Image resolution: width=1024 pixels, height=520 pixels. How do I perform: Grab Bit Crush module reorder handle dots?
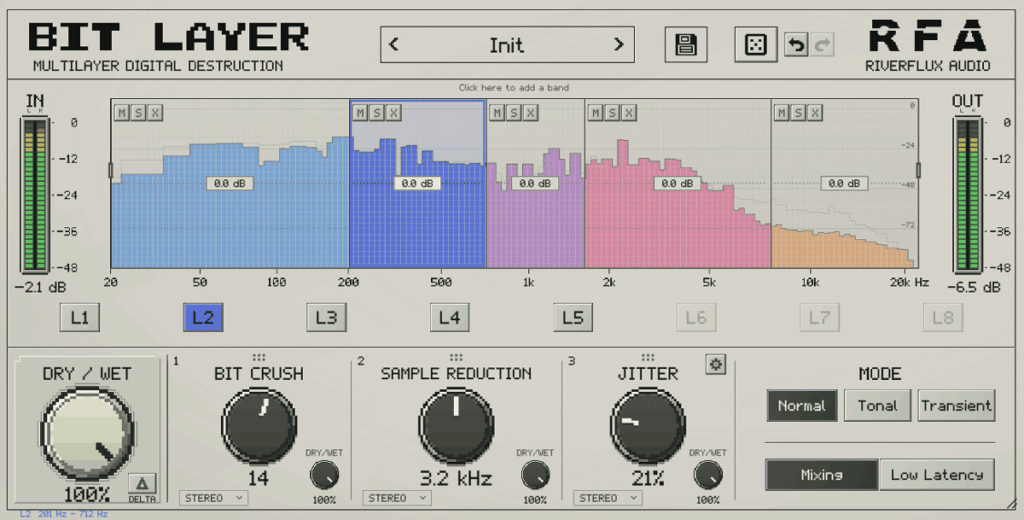point(259,357)
